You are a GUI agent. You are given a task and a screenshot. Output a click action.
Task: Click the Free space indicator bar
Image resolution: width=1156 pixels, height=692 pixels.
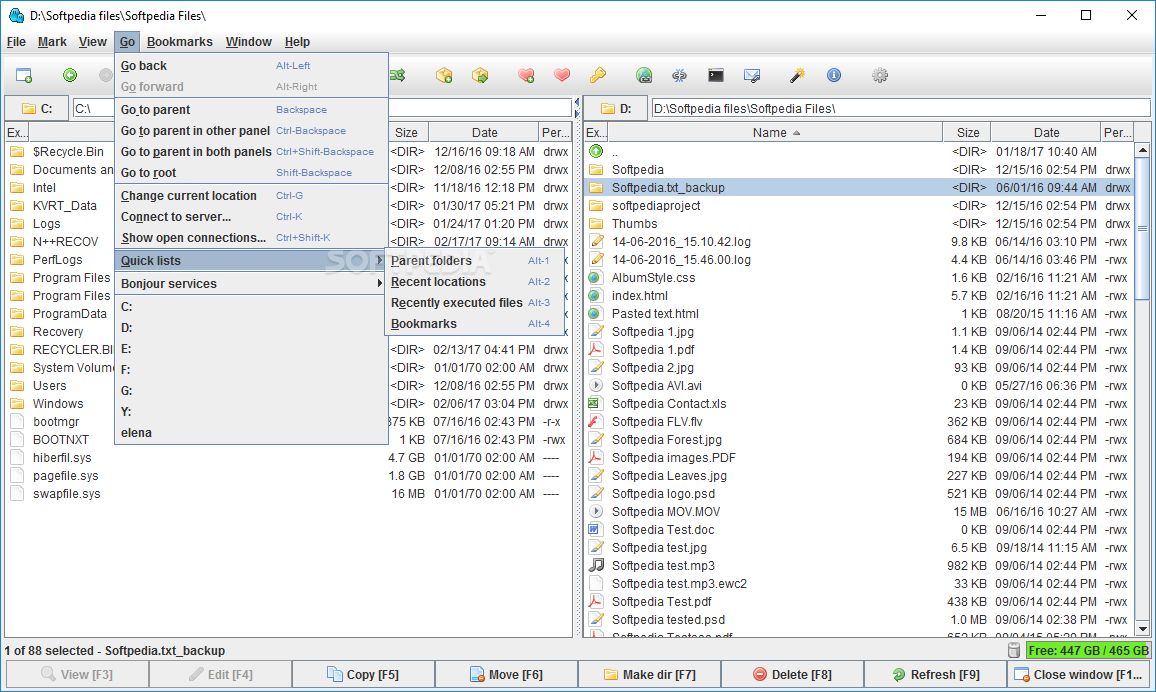1087,650
